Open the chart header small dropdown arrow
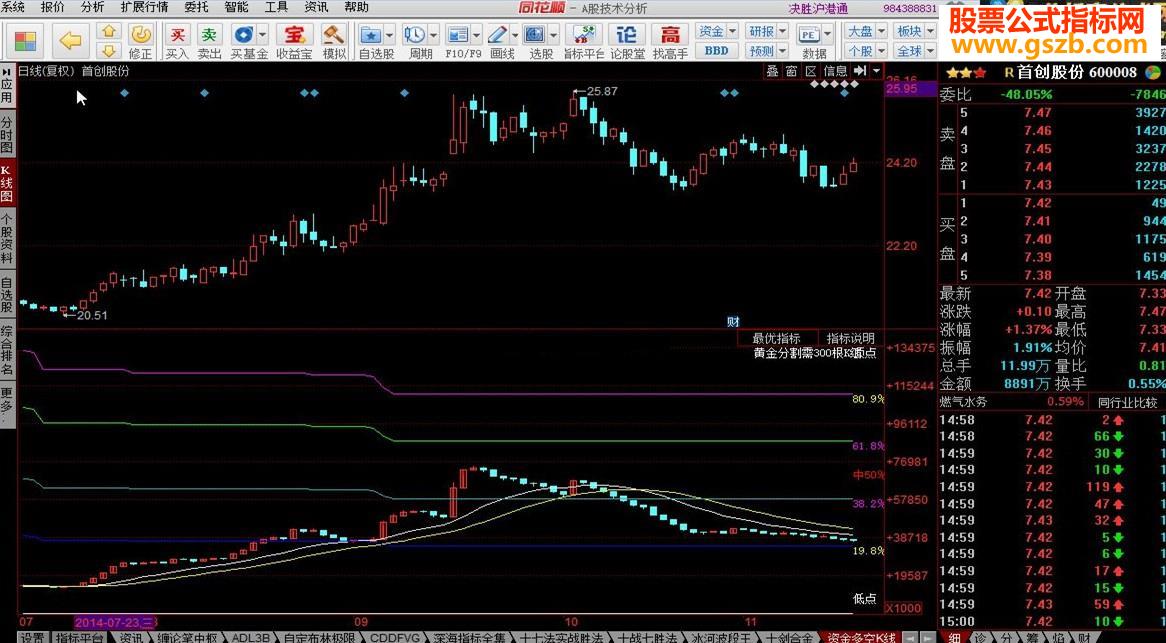 point(877,71)
